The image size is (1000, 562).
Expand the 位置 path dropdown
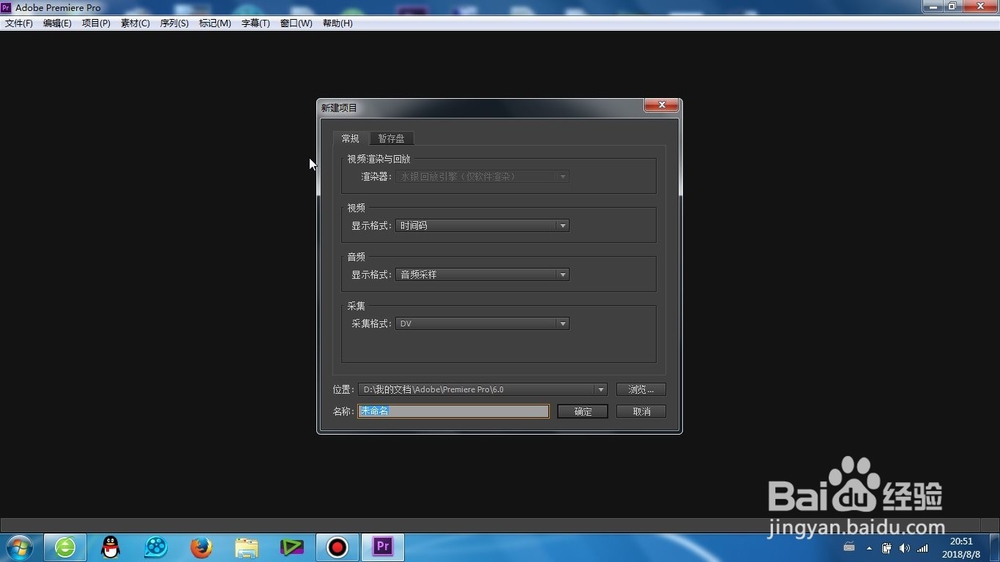(600, 390)
